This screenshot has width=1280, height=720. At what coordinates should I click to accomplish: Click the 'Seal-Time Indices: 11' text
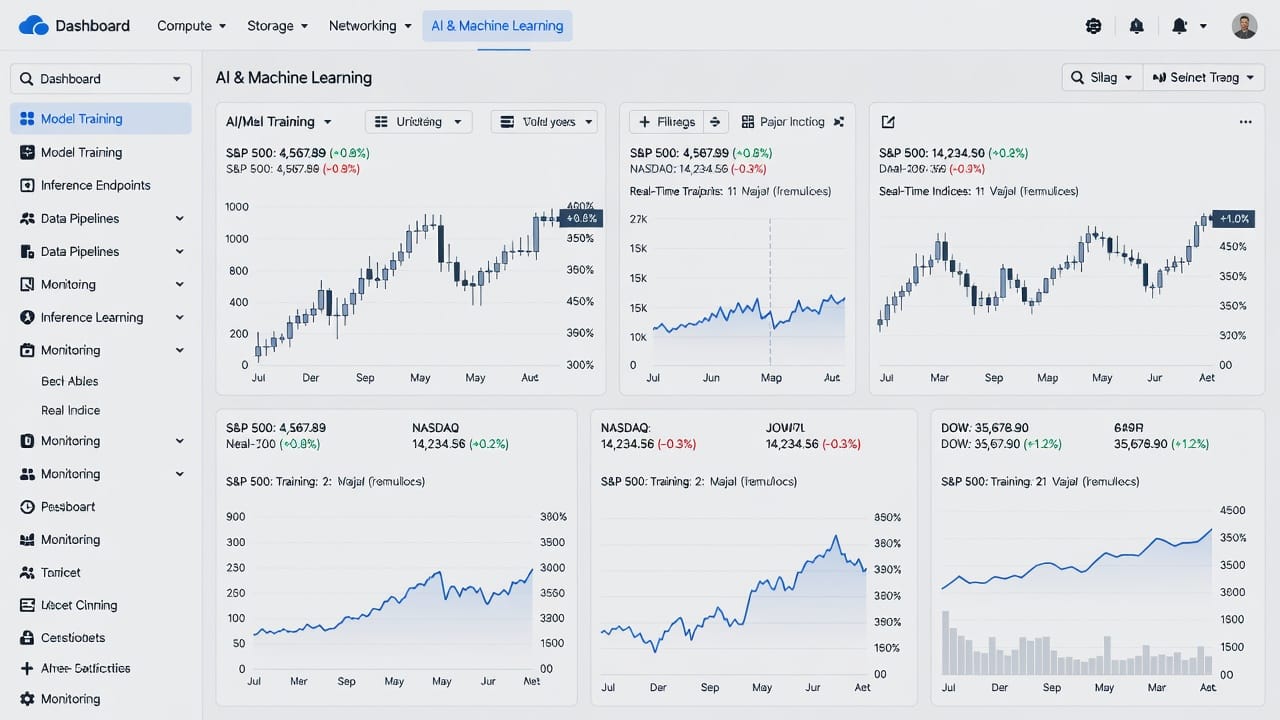coord(932,191)
